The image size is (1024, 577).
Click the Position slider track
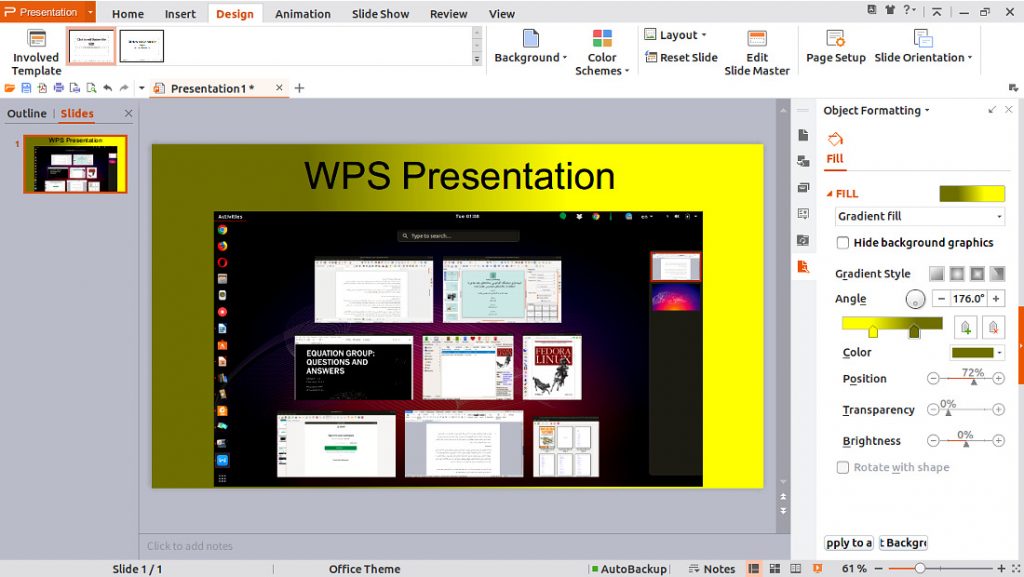(966, 379)
